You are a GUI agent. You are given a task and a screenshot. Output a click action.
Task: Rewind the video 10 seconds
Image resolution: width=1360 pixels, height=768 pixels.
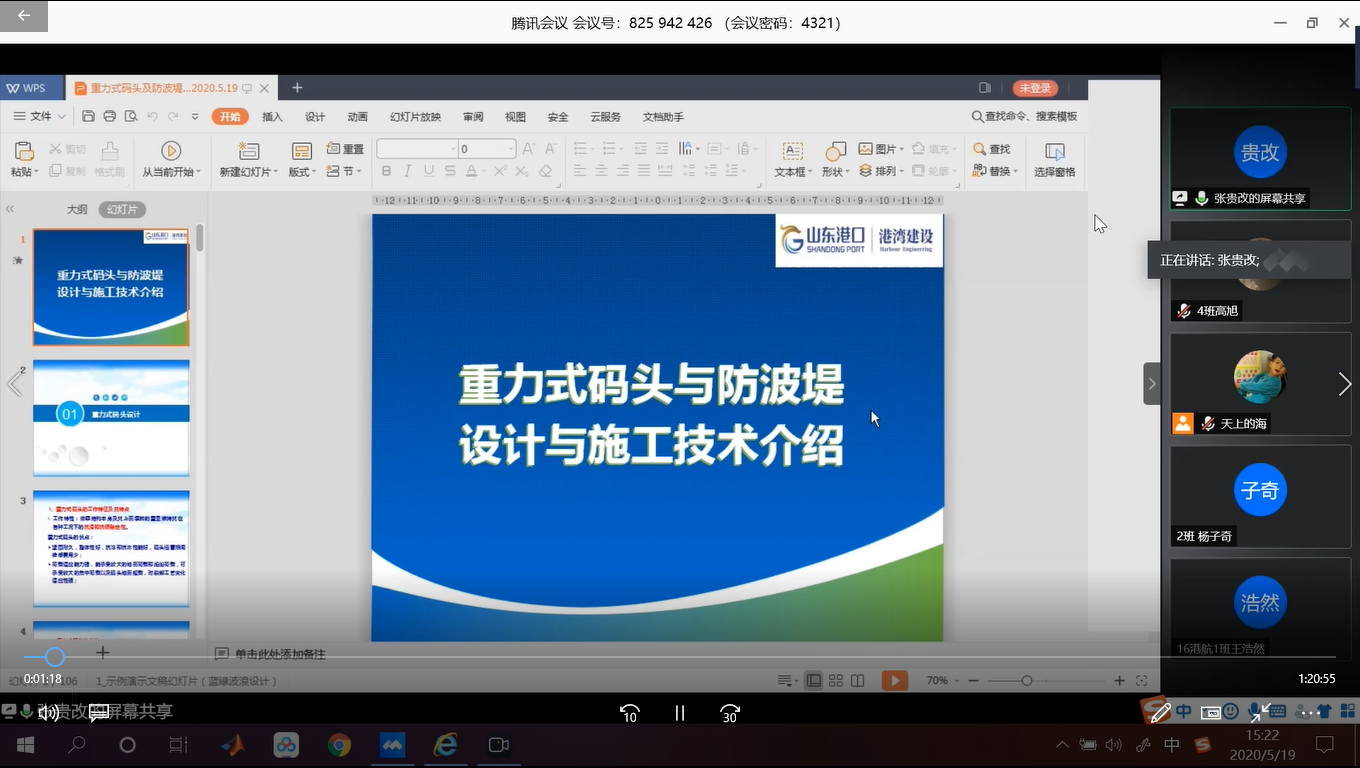[629, 713]
